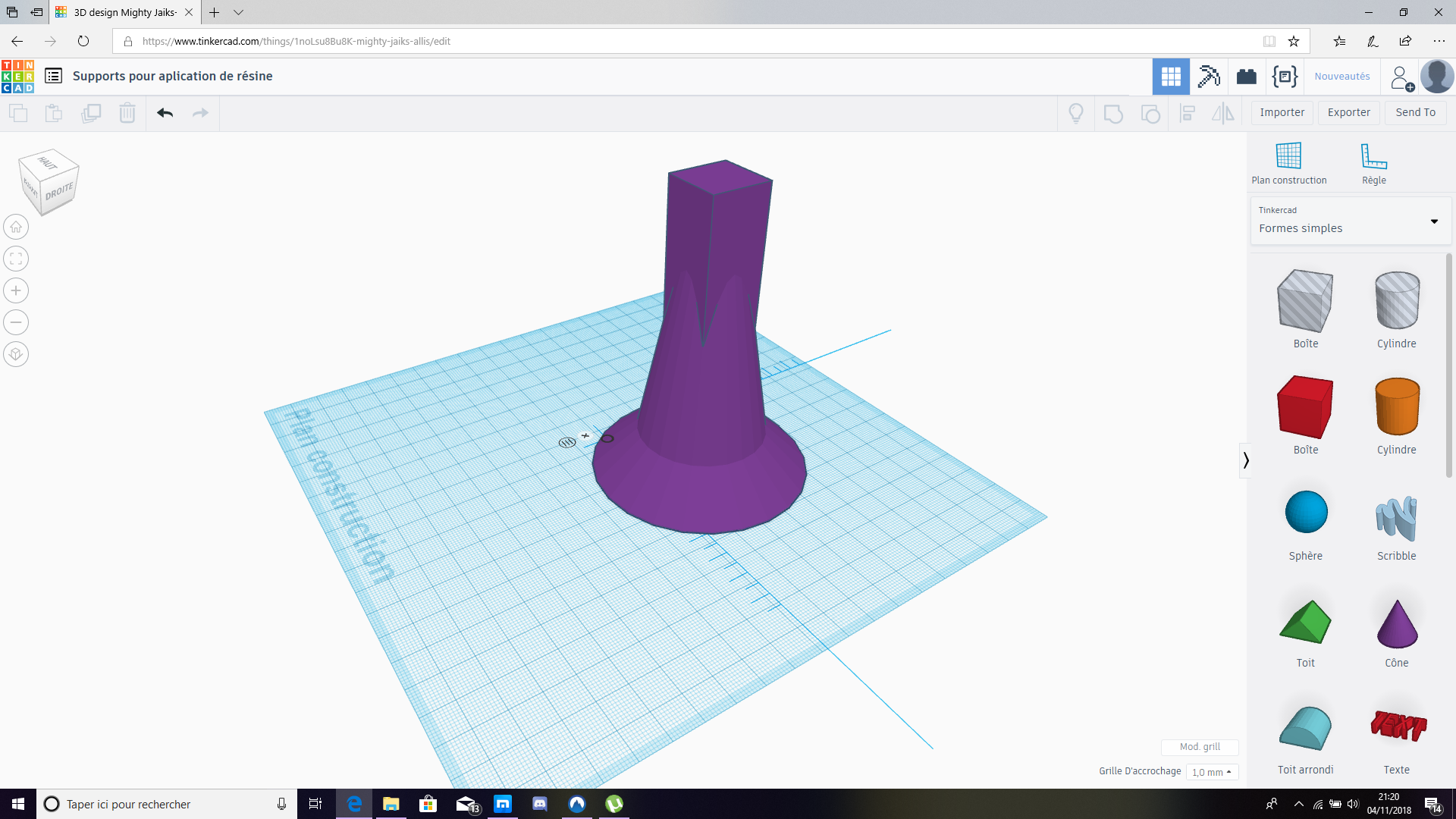Select the Règle ruler tool
This screenshot has height=819, width=1456.
click(x=1373, y=163)
